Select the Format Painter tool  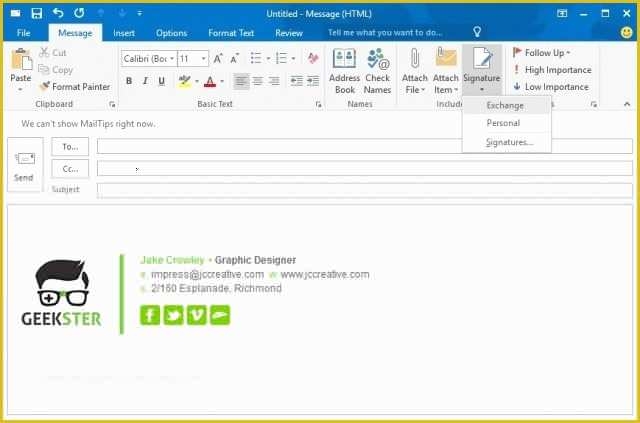coord(75,87)
